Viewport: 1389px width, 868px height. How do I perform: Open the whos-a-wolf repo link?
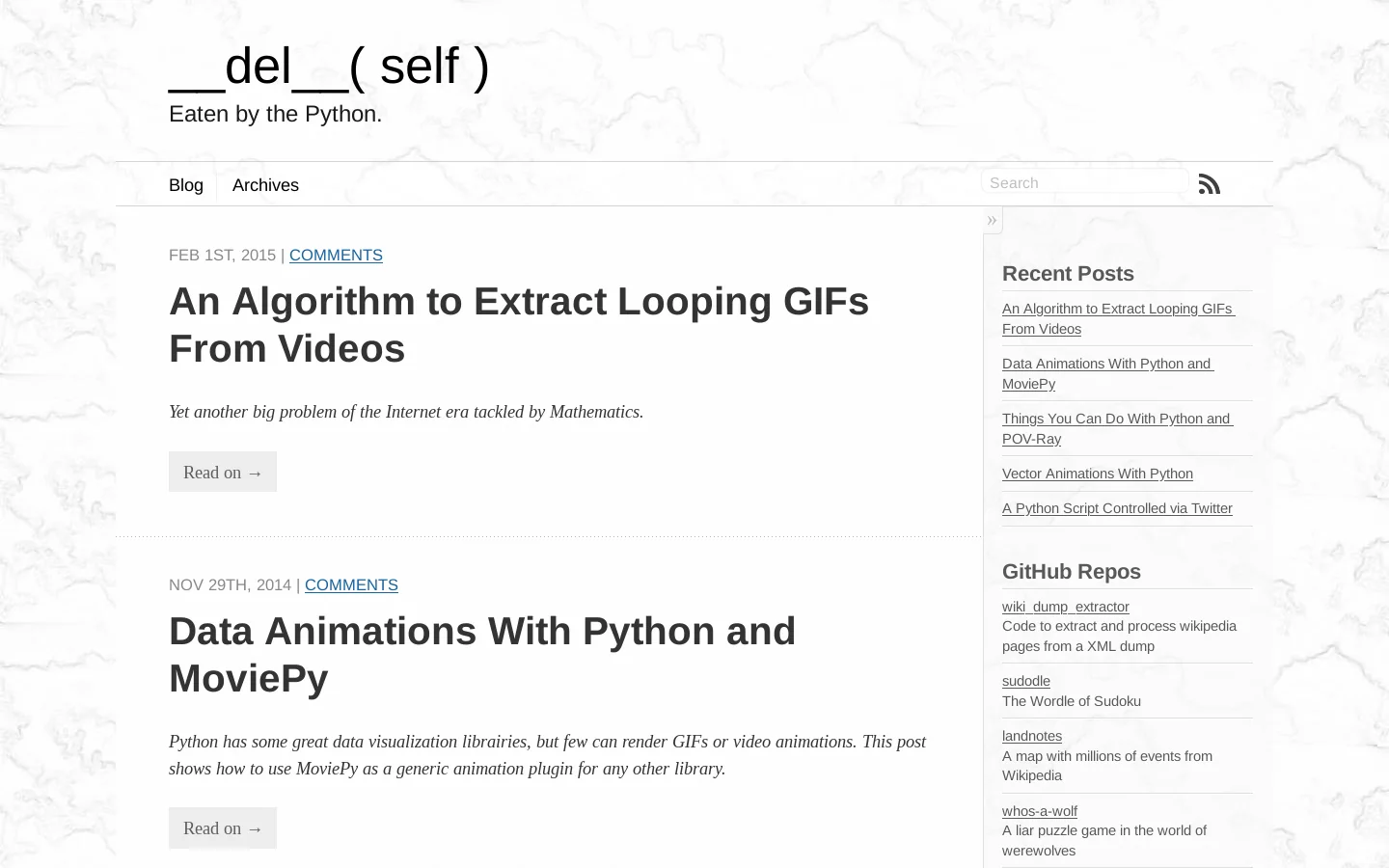pyautogui.click(x=1040, y=811)
